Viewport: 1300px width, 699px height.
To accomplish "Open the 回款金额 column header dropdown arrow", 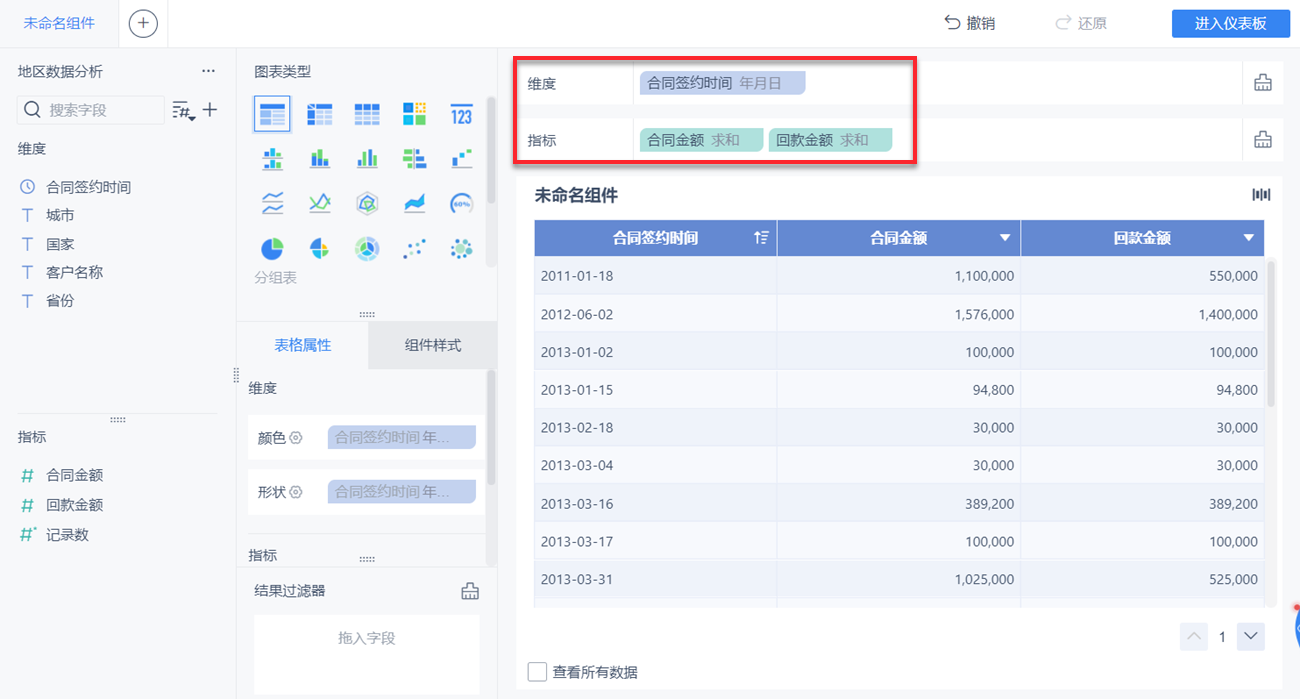I will click(x=1249, y=238).
